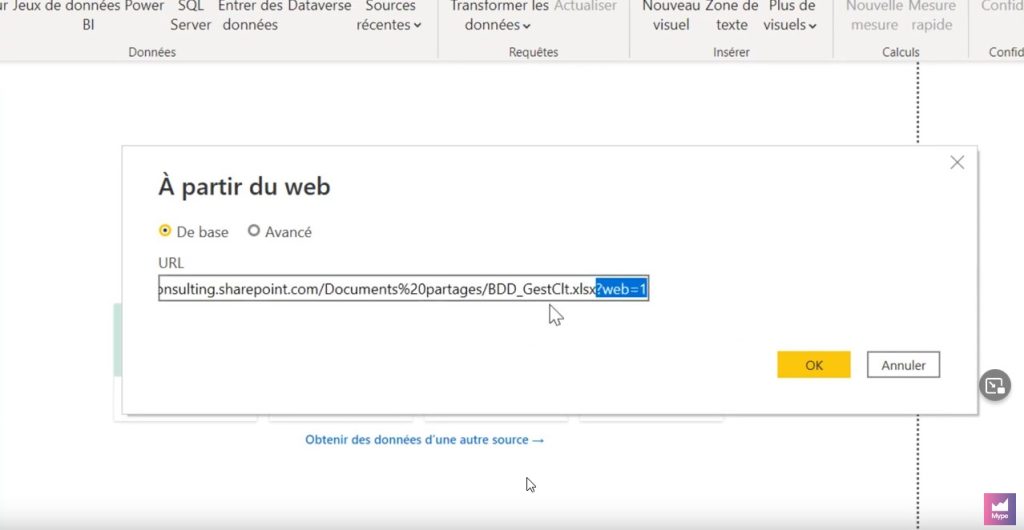Viewport: 1024px width, 530px height.
Task: Click the floating picture-in-picture round icon
Action: point(995,385)
